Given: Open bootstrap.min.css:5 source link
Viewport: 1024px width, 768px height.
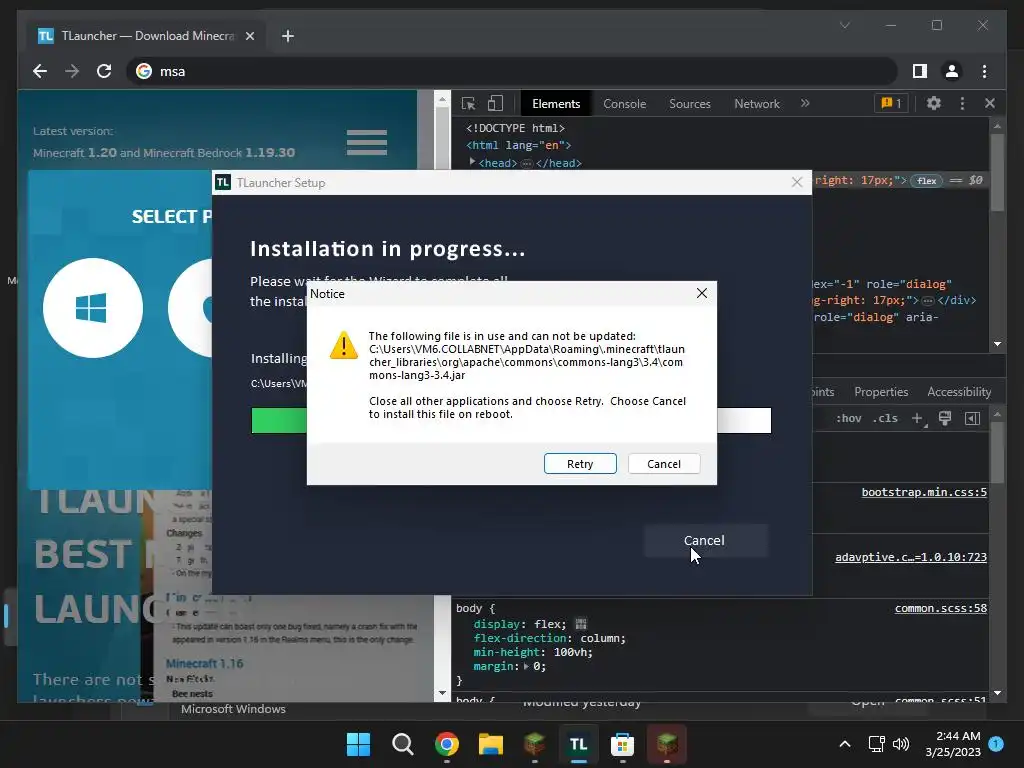Looking at the screenshot, I should point(924,492).
